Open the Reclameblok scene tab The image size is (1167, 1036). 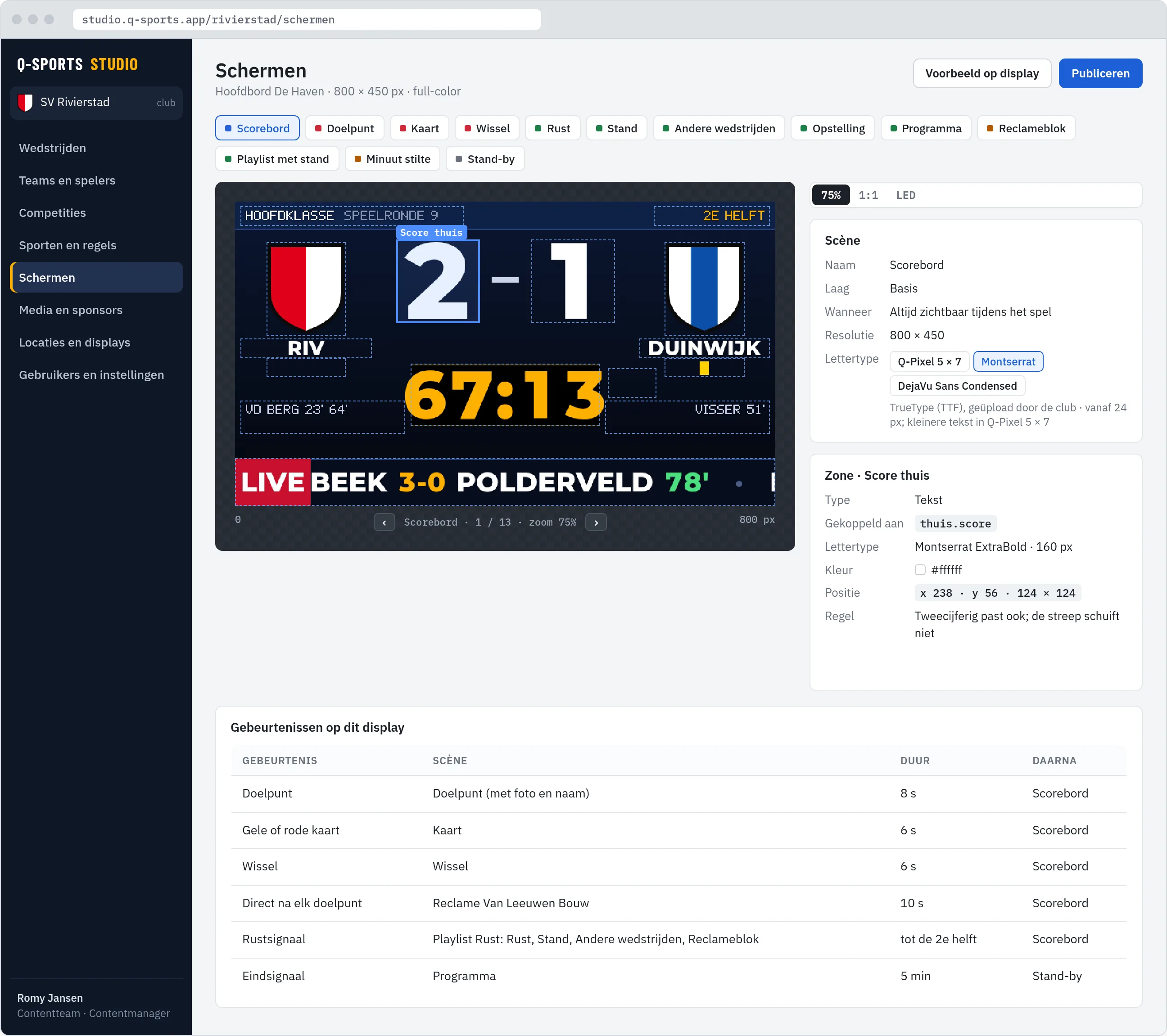pos(1026,128)
